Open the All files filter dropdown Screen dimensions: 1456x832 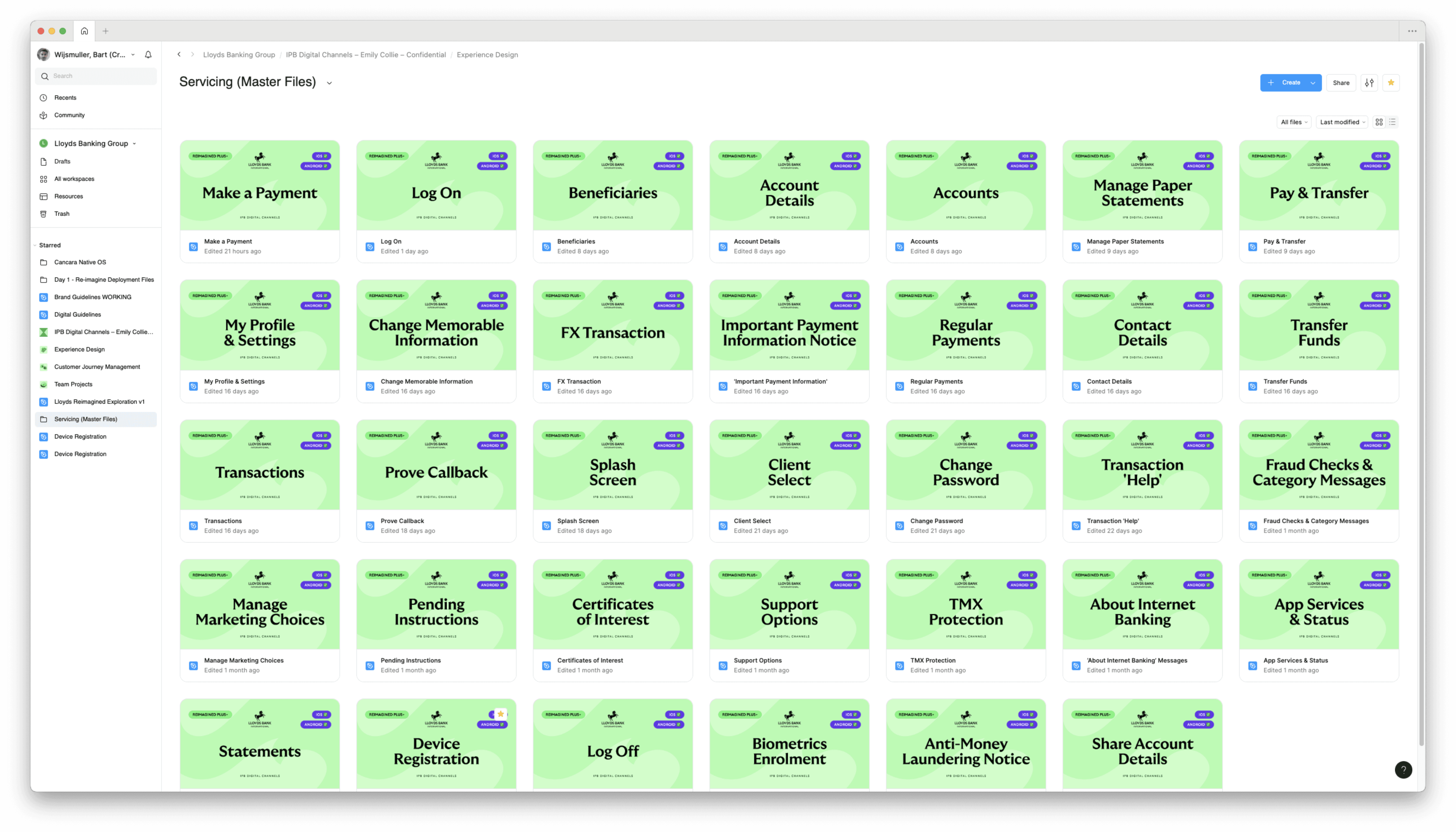coord(1293,122)
